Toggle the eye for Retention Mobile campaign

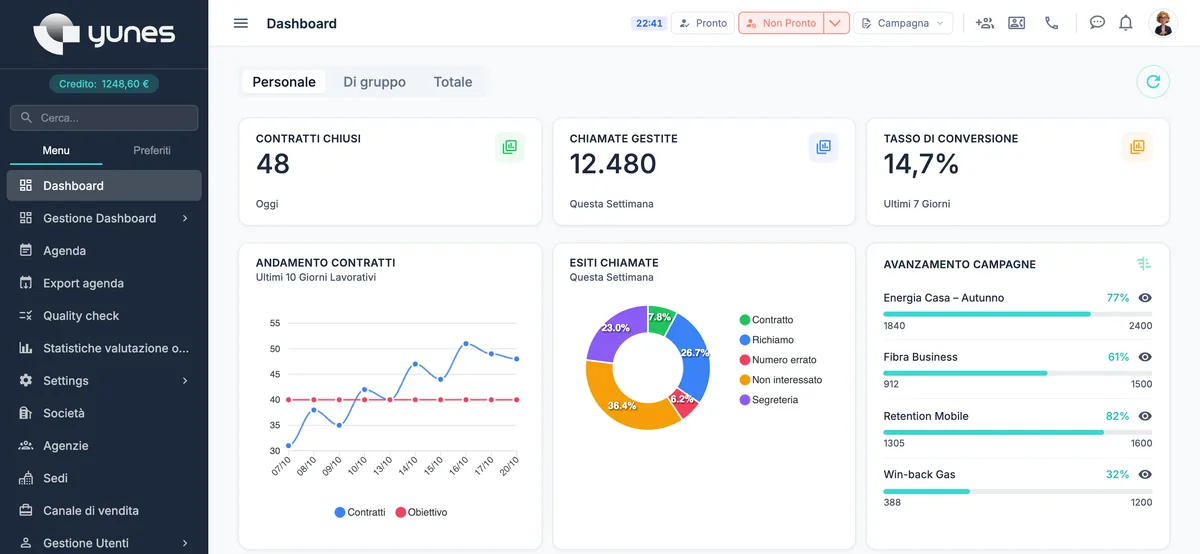pos(1145,416)
